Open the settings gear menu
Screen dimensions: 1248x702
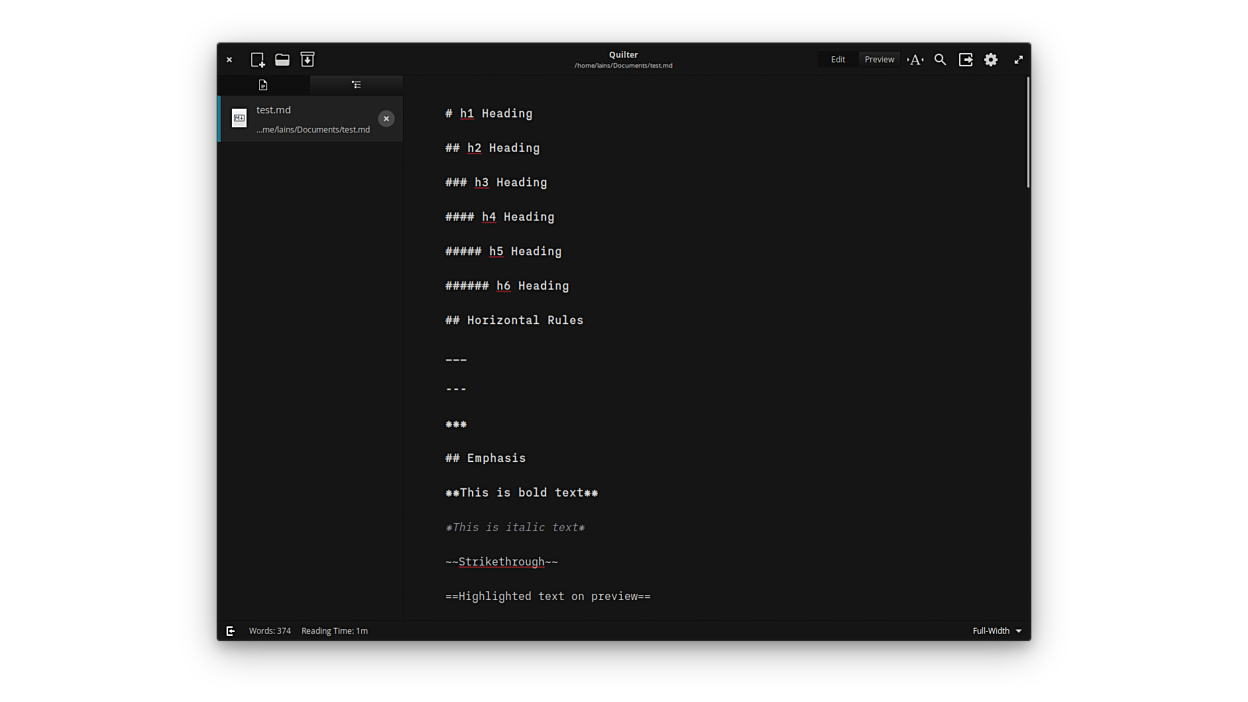click(991, 60)
